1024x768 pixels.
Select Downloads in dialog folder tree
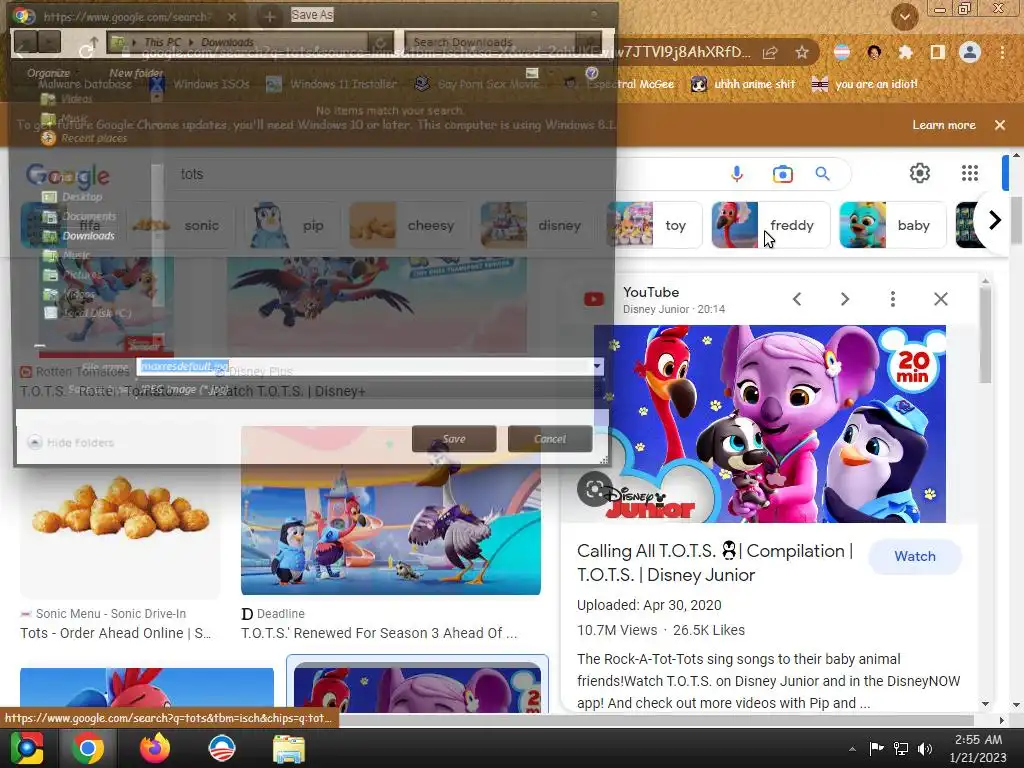[x=80, y=236]
